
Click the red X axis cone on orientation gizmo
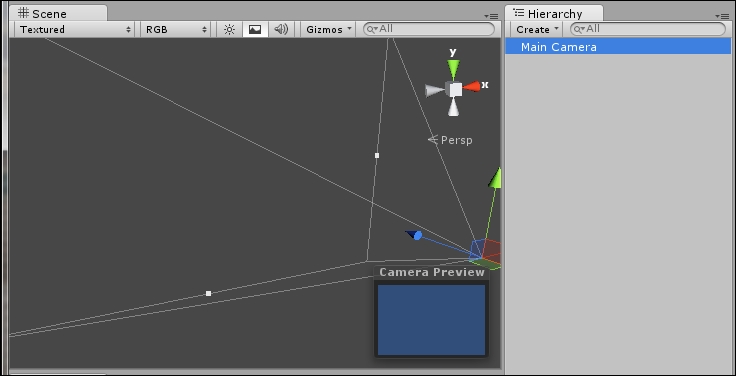tap(471, 86)
